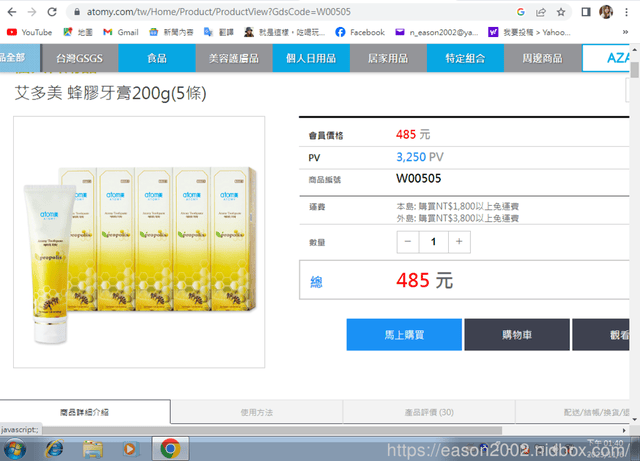Viewport: 640px width, 461px height.
Task: Open the n_eason2002 Yahoo mail bookmark
Action: click(437, 32)
